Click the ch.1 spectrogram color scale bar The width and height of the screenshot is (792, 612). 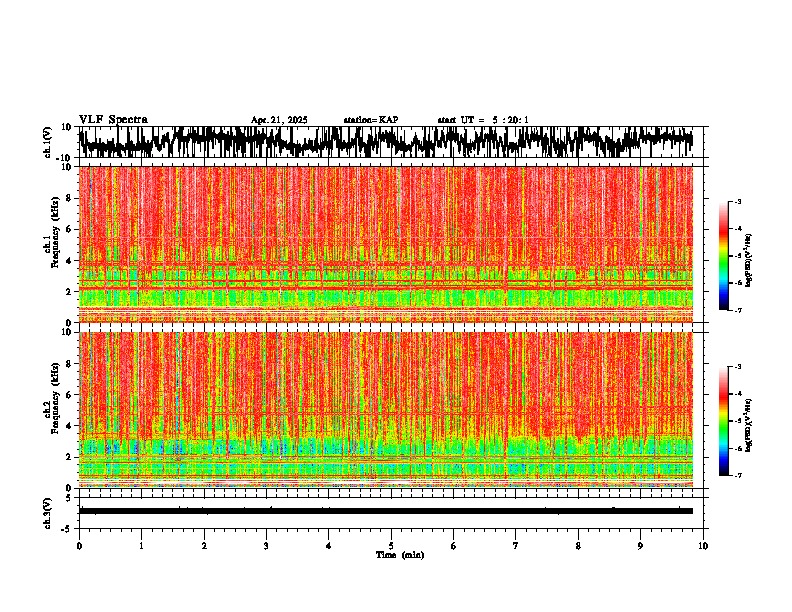pyautogui.click(x=723, y=256)
